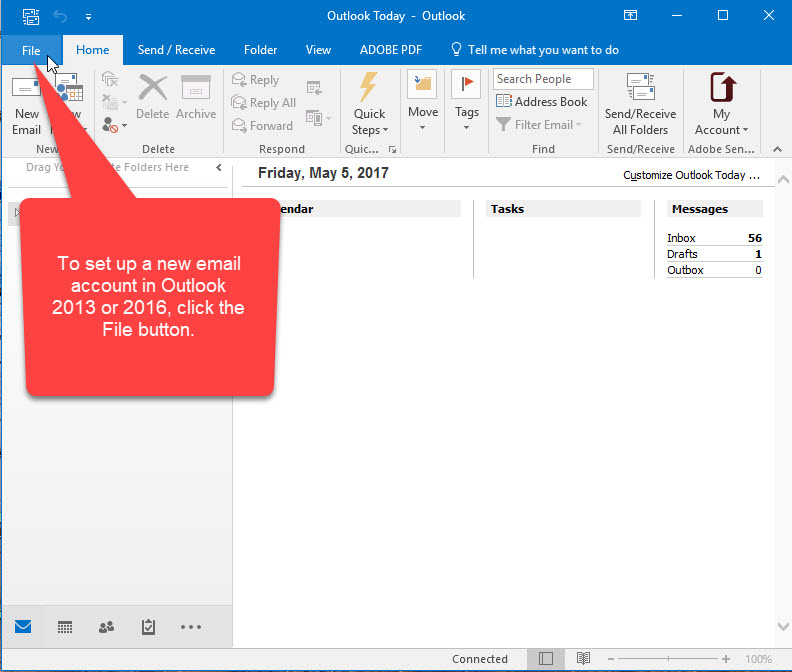Open the more navigation options ellipsis
The height and width of the screenshot is (672, 792).
[190, 627]
